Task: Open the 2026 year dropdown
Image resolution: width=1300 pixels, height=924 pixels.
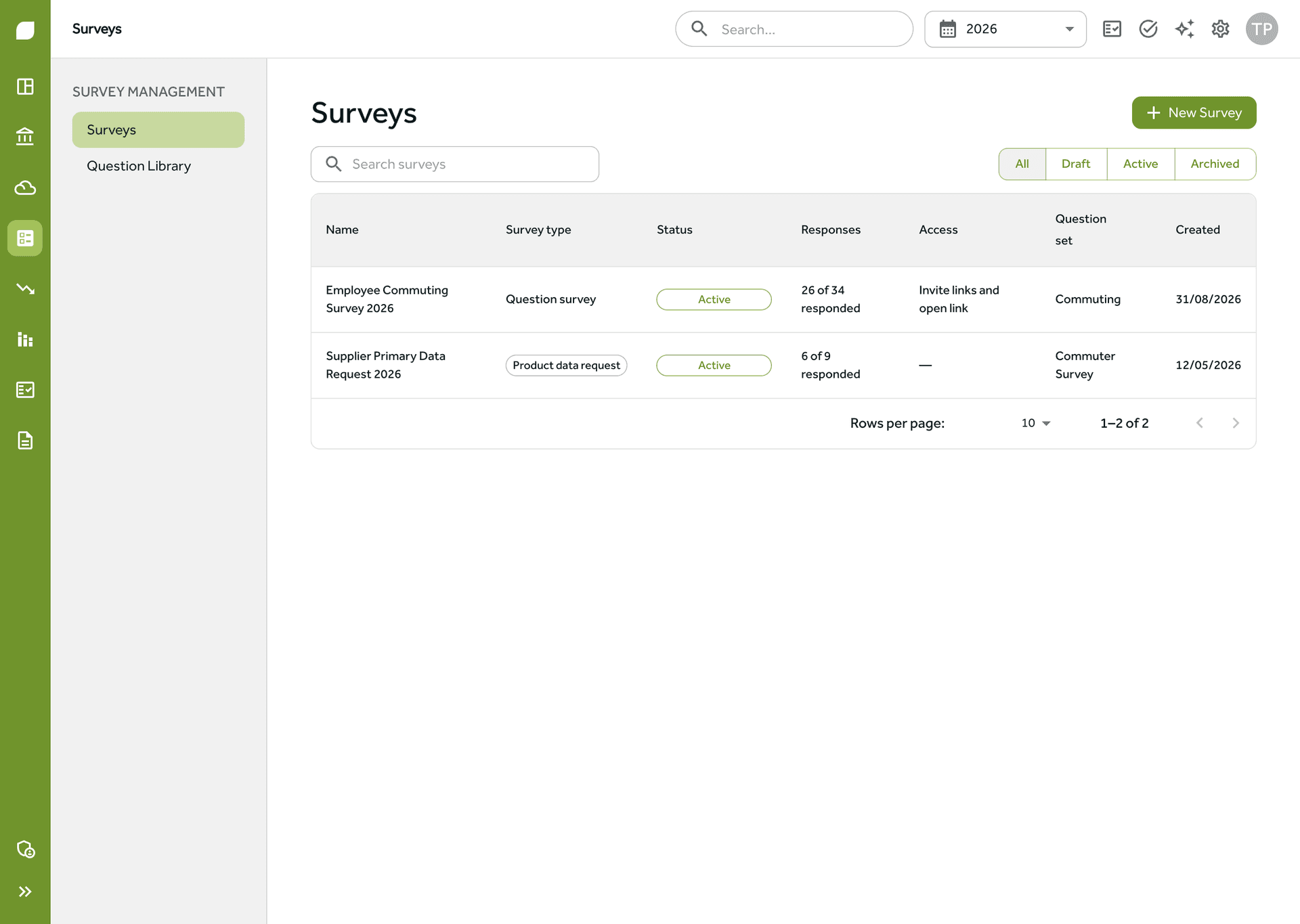Action: coord(1005,29)
